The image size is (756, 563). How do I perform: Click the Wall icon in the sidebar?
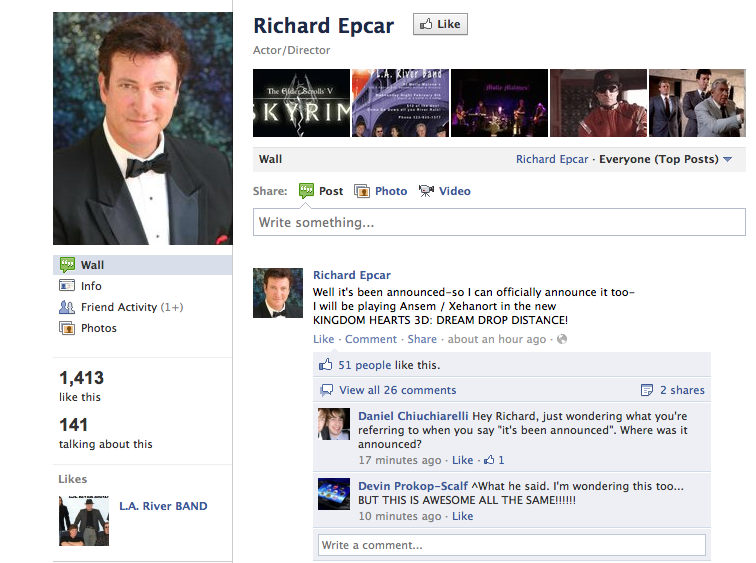pyautogui.click(x=67, y=265)
